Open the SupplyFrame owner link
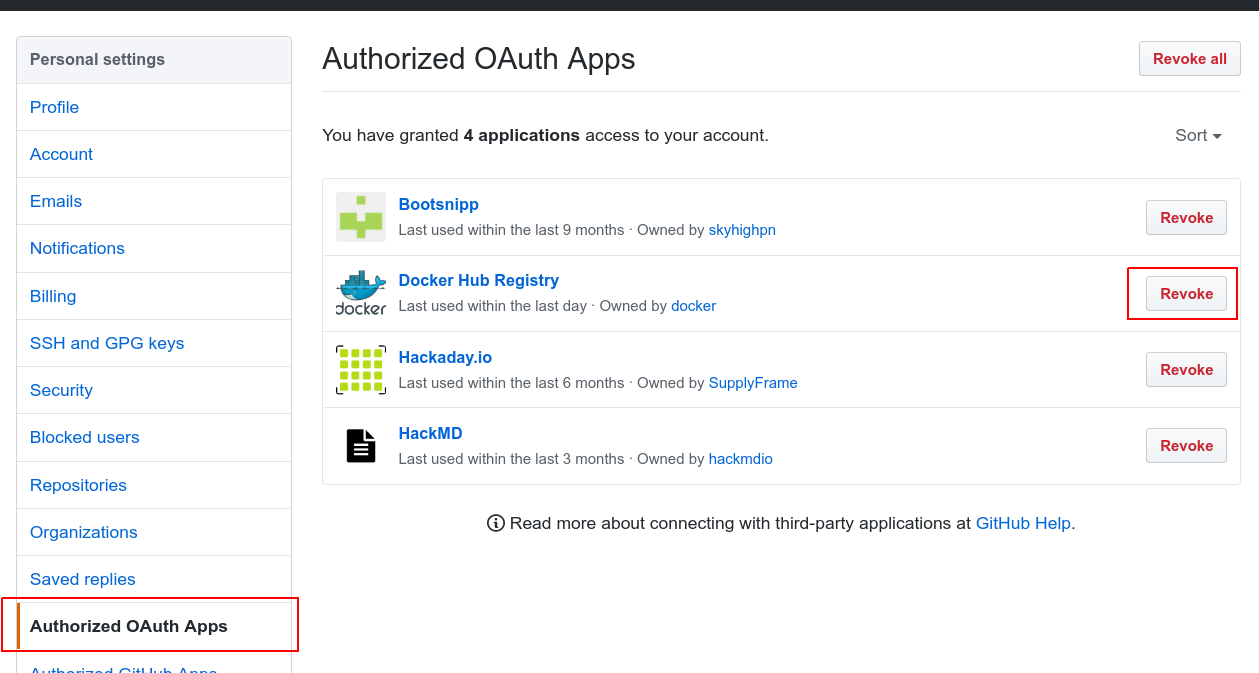Viewport: 1259px width, 673px height. (752, 383)
